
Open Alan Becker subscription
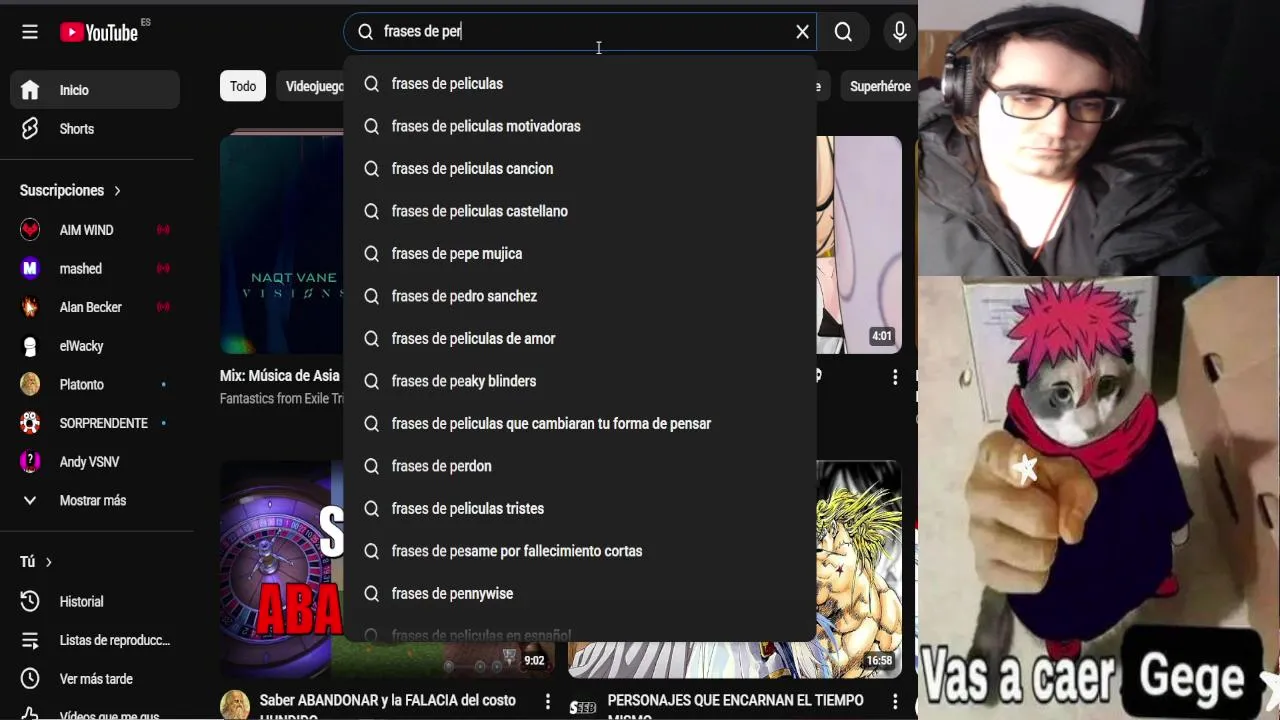click(95, 307)
